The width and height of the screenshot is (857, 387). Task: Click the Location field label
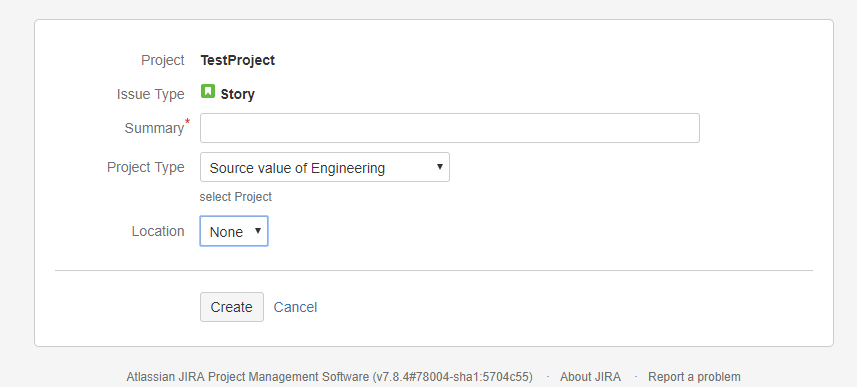click(x=158, y=231)
